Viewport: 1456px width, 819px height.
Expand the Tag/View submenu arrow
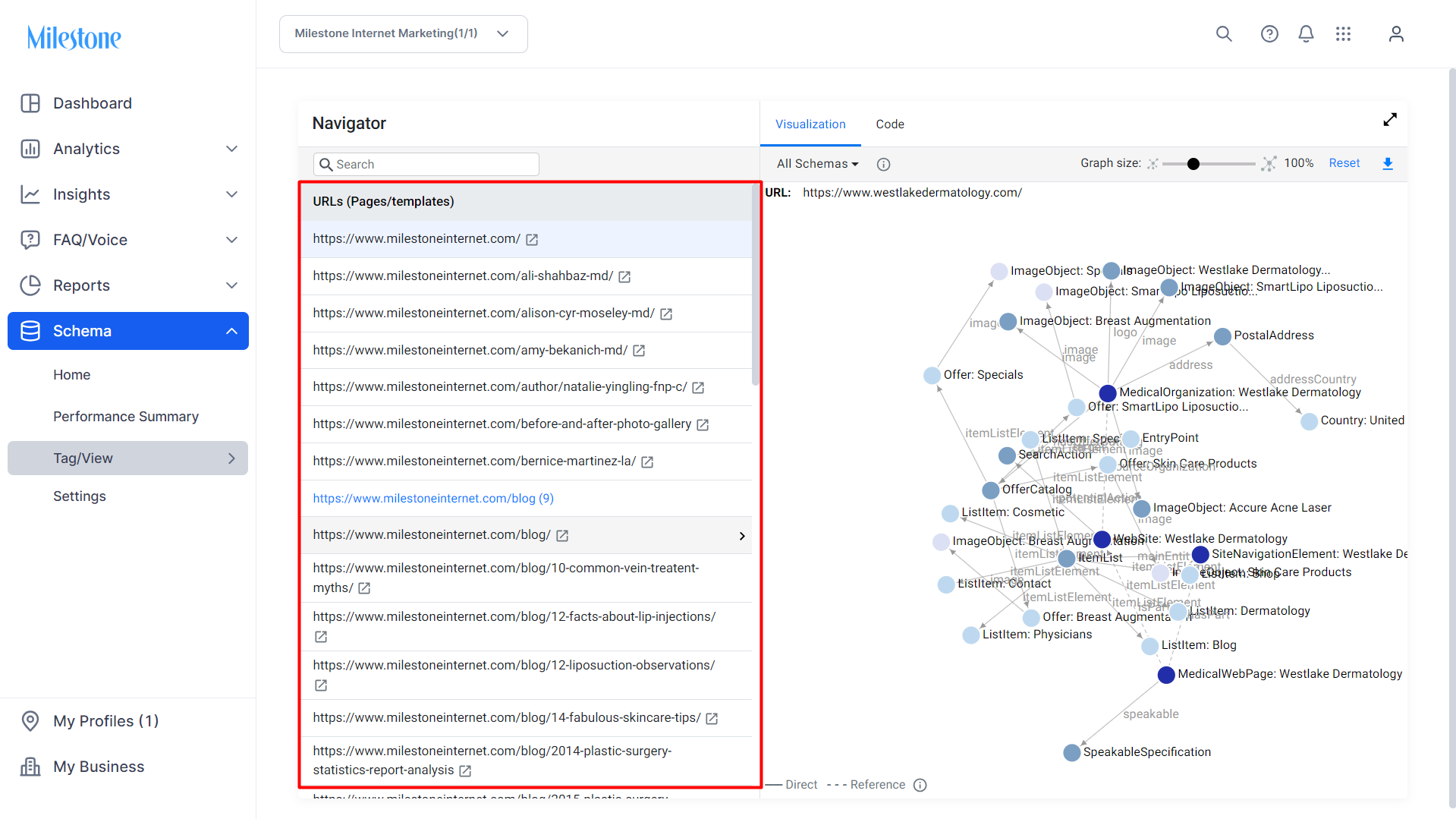click(x=232, y=458)
